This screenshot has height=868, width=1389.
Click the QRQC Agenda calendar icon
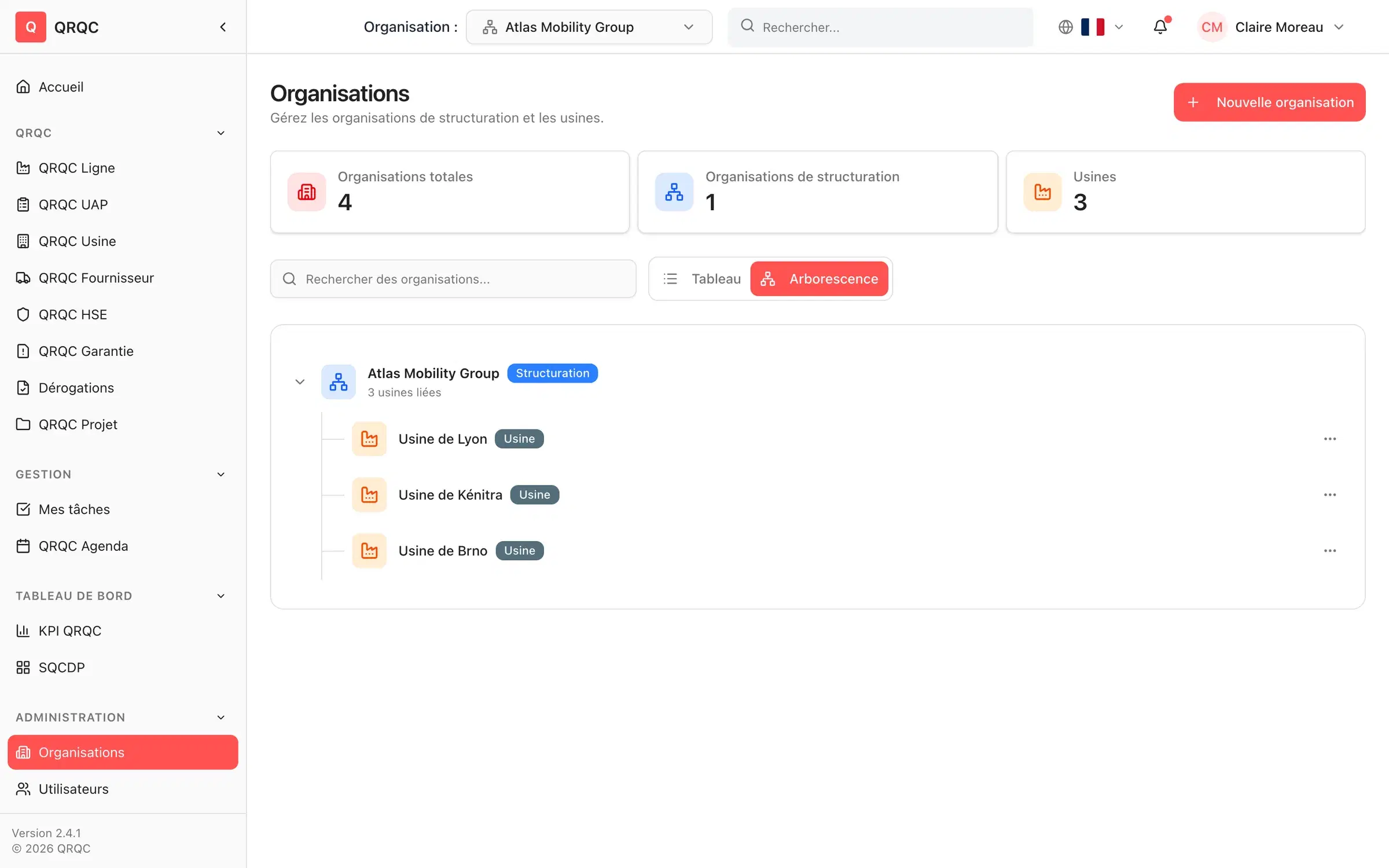pyautogui.click(x=23, y=546)
